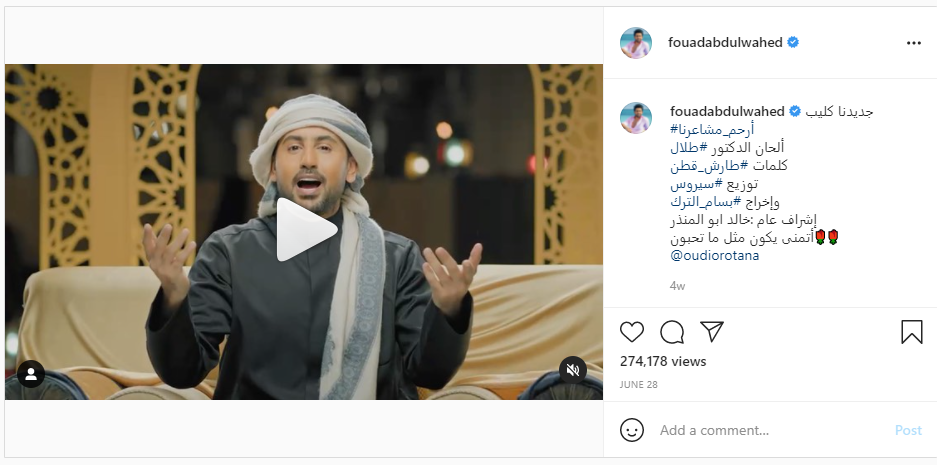Like the post with heart icon
The height and width of the screenshot is (465, 937).
click(632, 332)
